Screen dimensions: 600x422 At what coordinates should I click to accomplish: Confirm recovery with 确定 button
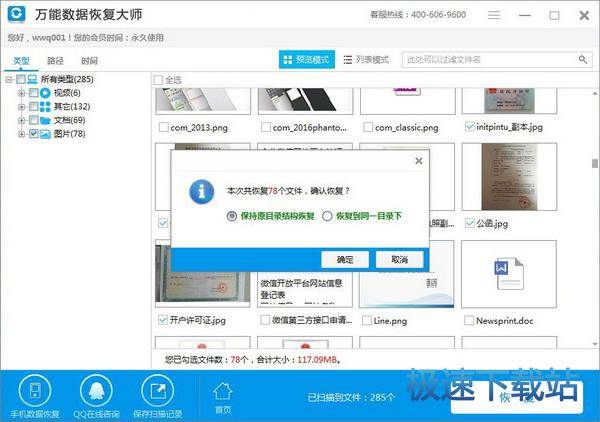click(x=345, y=260)
